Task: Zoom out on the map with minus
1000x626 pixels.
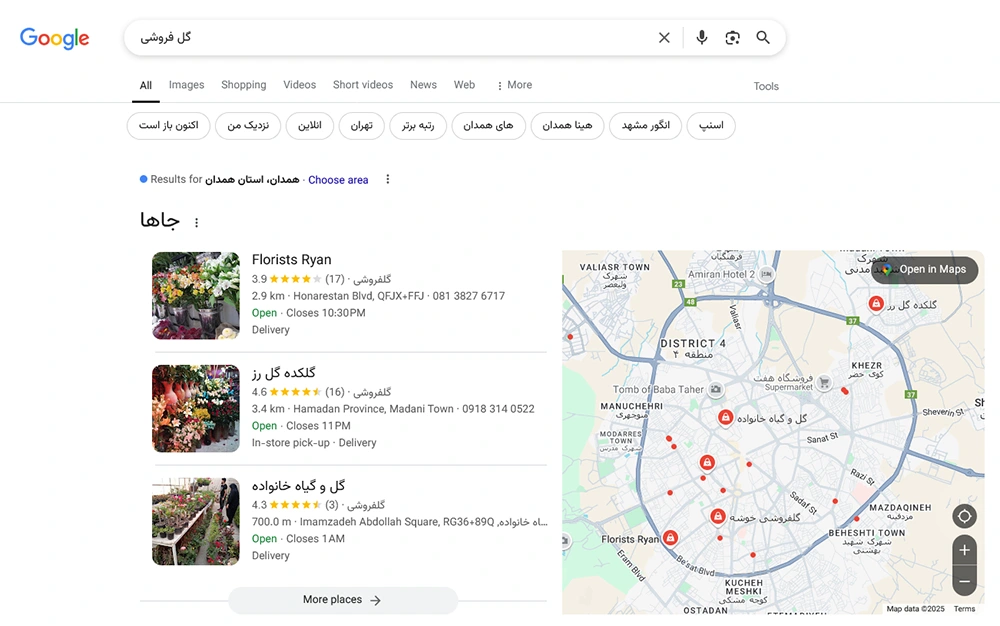Action: click(964, 581)
